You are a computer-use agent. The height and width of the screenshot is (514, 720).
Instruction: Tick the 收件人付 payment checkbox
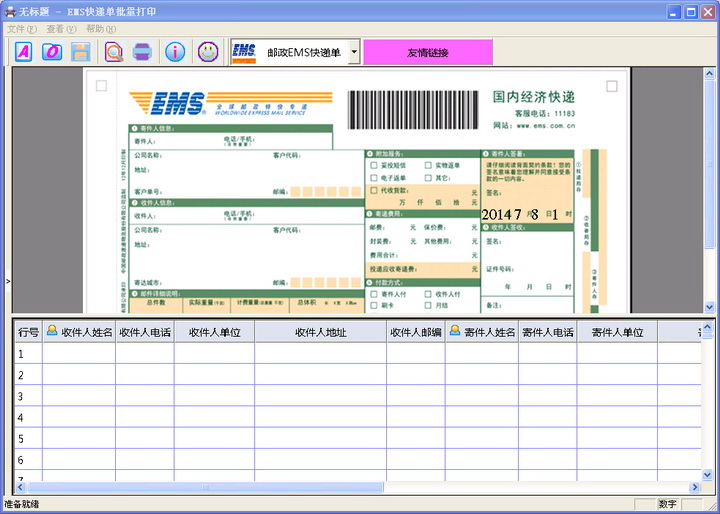pos(428,294)
